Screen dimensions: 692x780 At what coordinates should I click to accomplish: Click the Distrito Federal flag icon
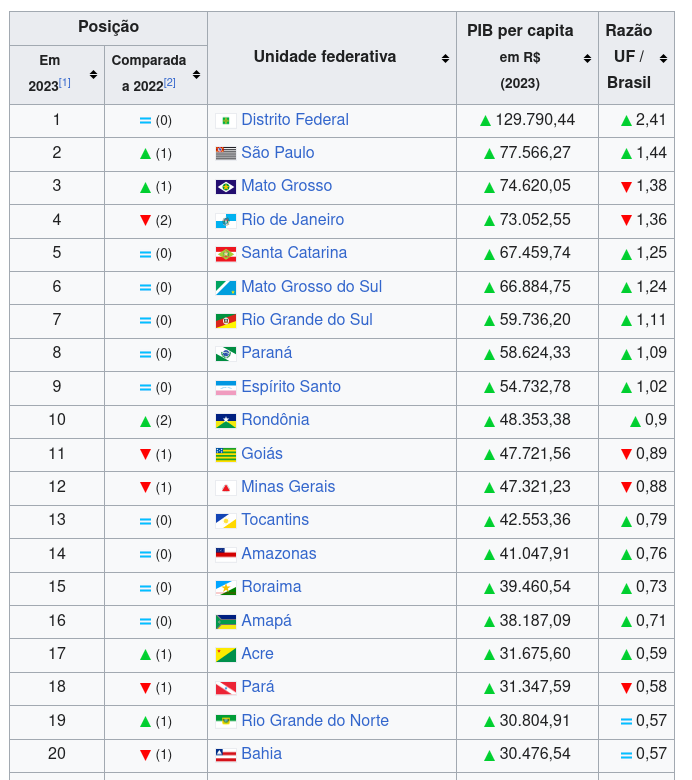(x=225, y=120)
